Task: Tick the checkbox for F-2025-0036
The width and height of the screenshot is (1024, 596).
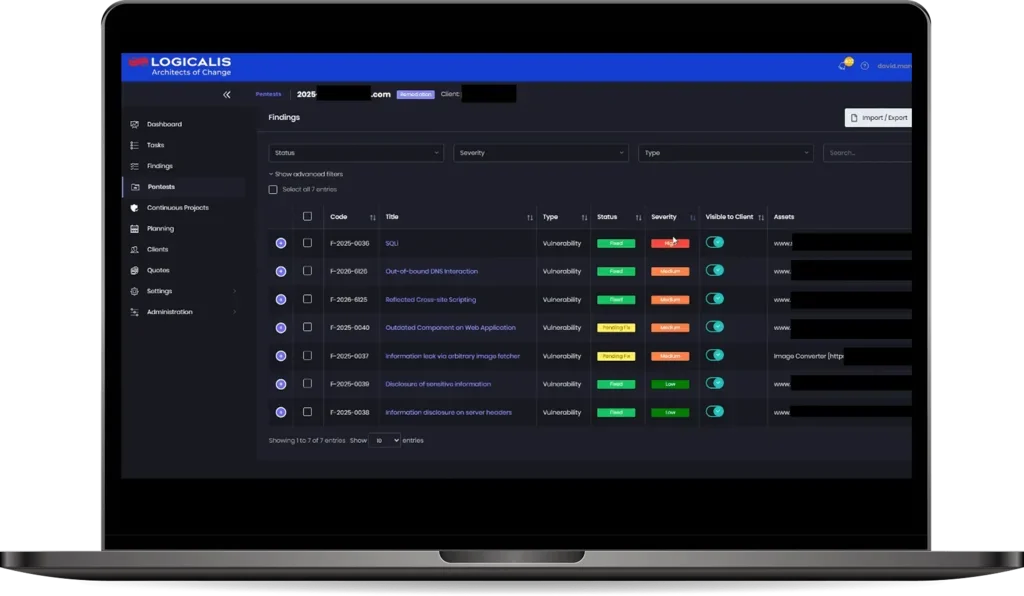Action: click(307, 242)
